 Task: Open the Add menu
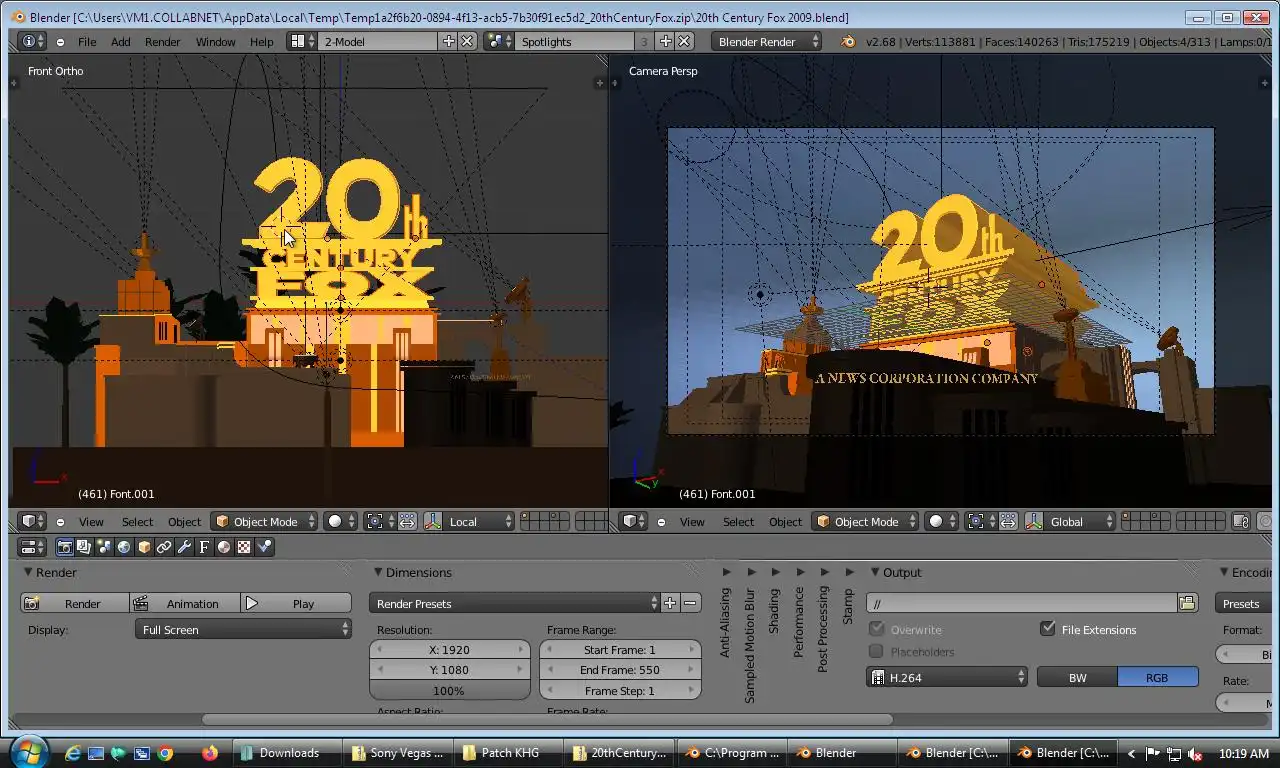(x=120, y=41)
